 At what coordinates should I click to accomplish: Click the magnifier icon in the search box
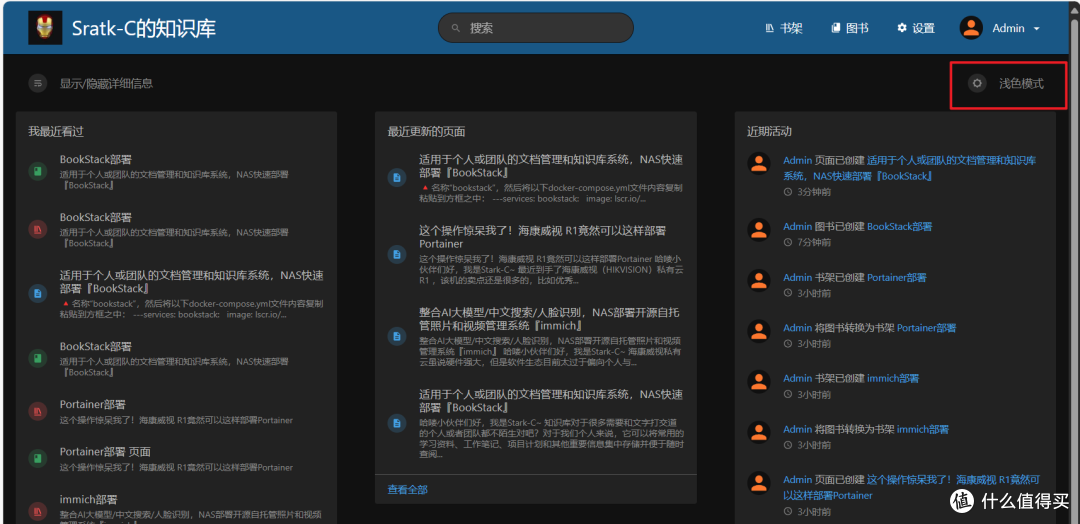[455, 28]
